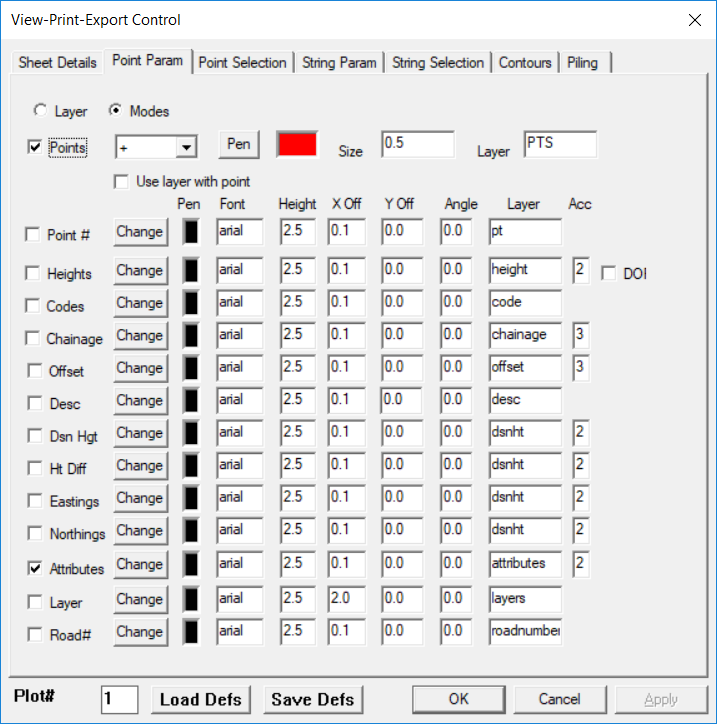Image resolution: width=717 pixels, height=724 pixels.
Task: Disable the Attributes checkbox
Action: point(34,568)
